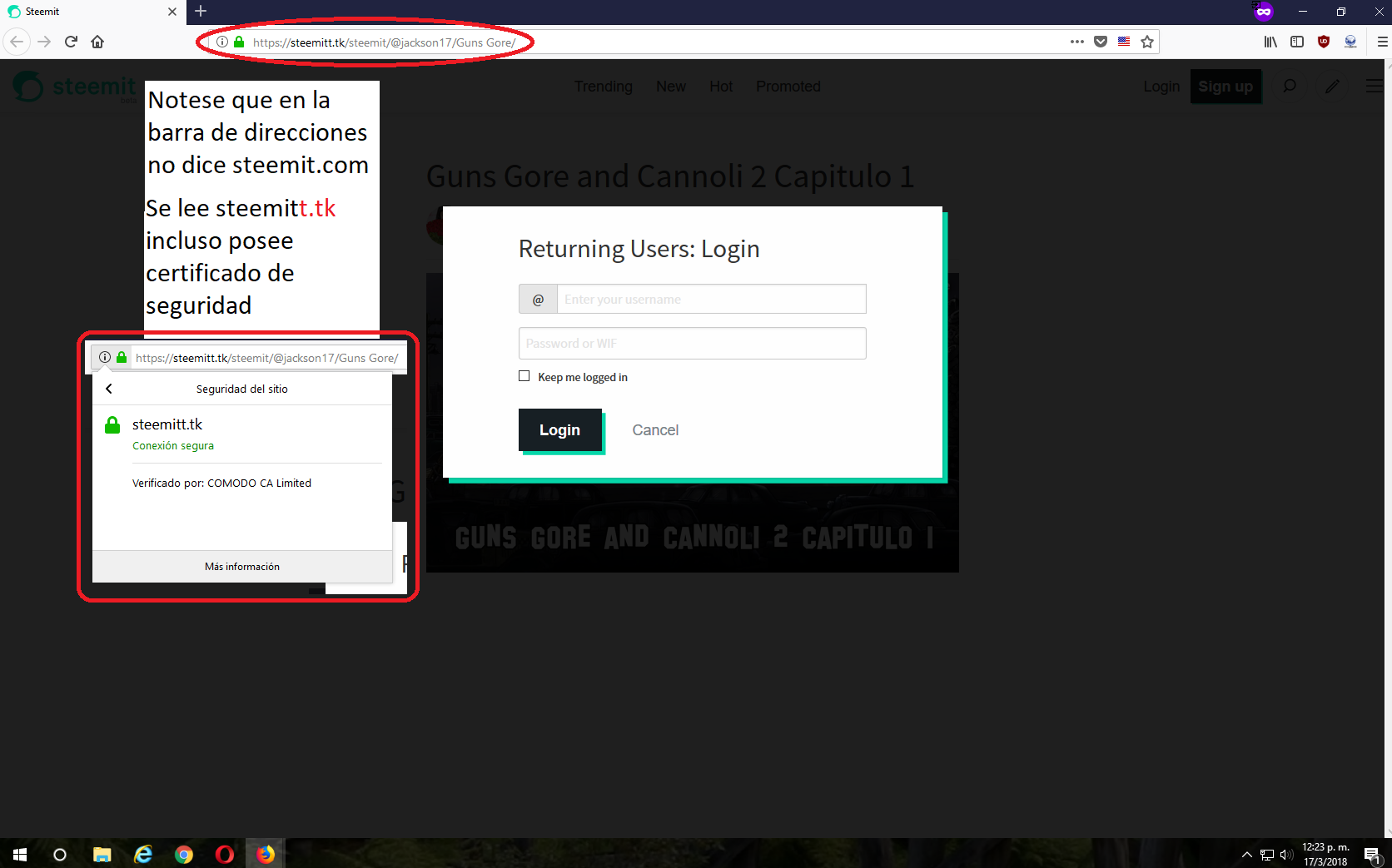Go forward with the browser forward arrow
The height and width of the screenshot is (868, 1392).
pyautogui.click(x=44, y=42)
